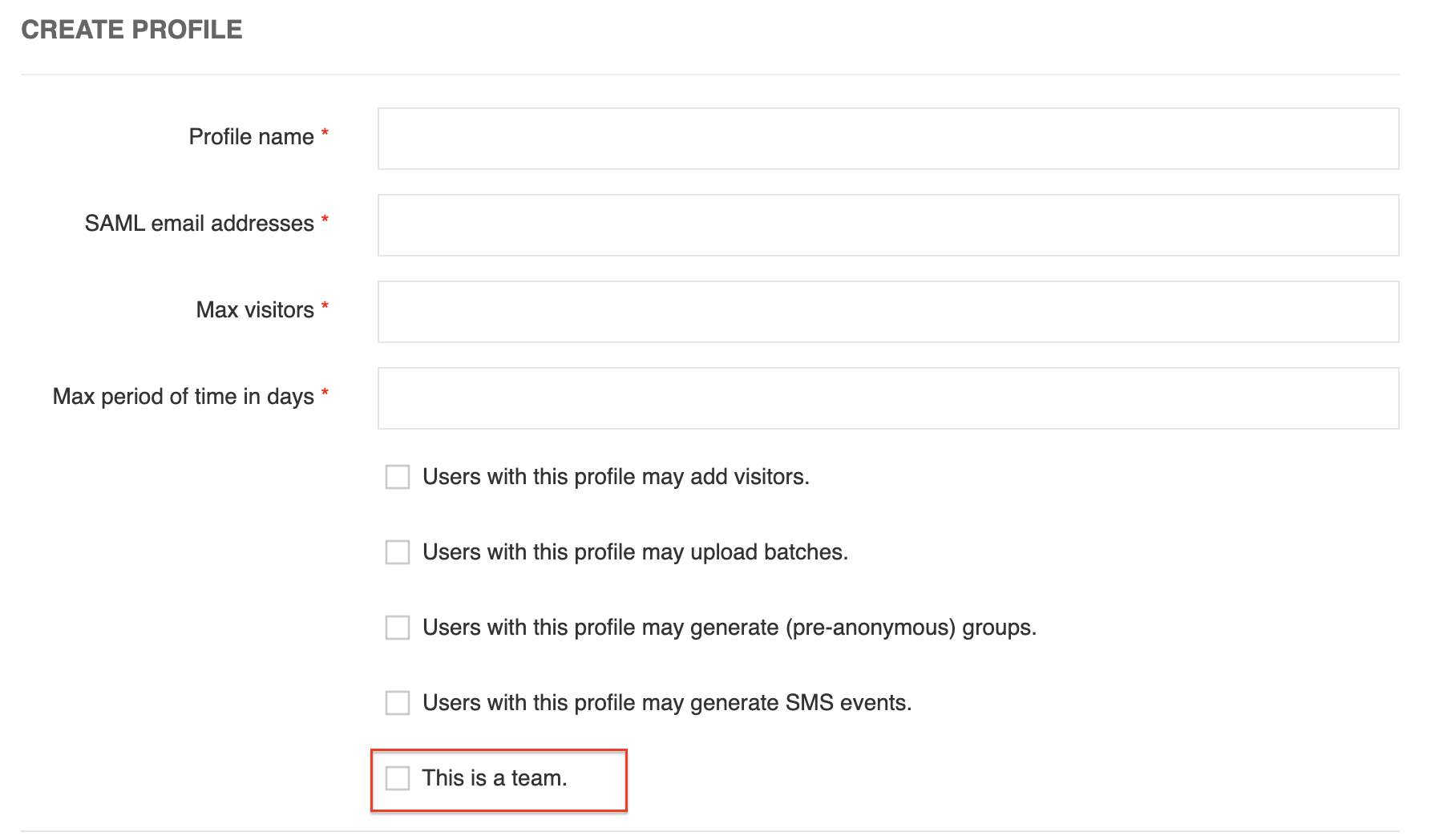Check the 'This is a team' box
Image resolution: width=1443 pixels, height=840 pixels.
click(398, 778)
